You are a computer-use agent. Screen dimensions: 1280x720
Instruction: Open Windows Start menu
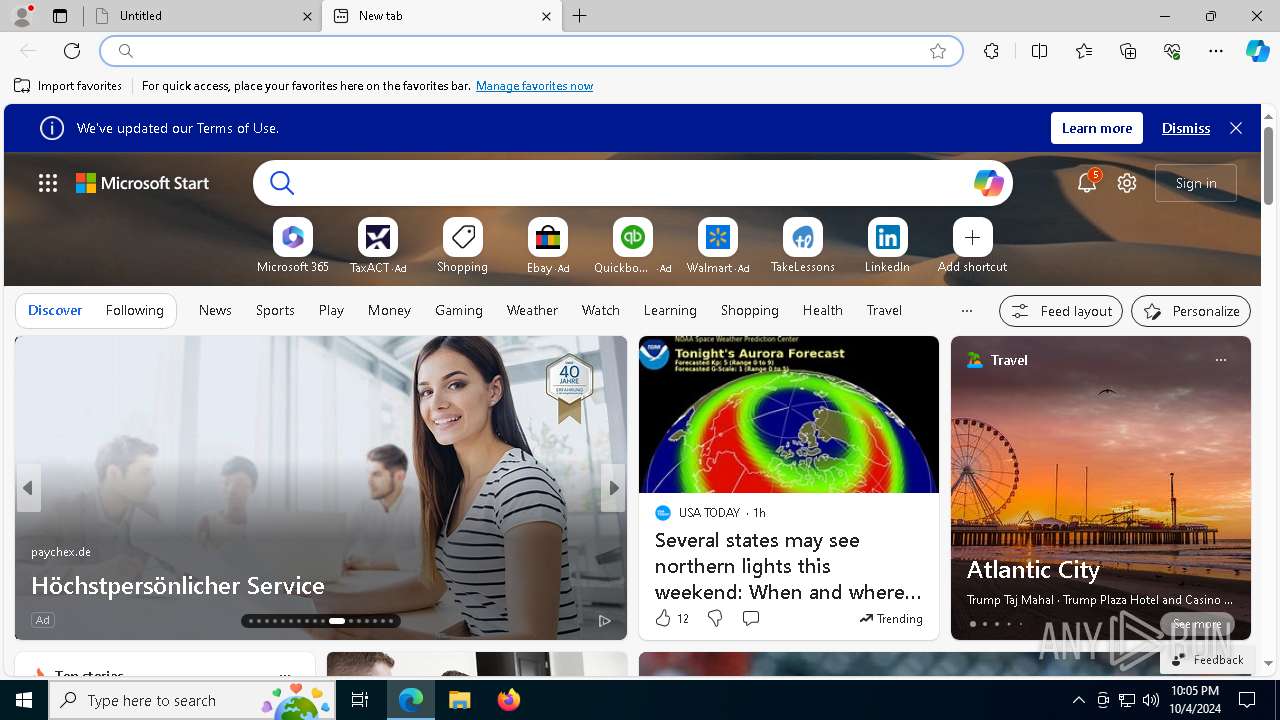(x=24, y=700)
